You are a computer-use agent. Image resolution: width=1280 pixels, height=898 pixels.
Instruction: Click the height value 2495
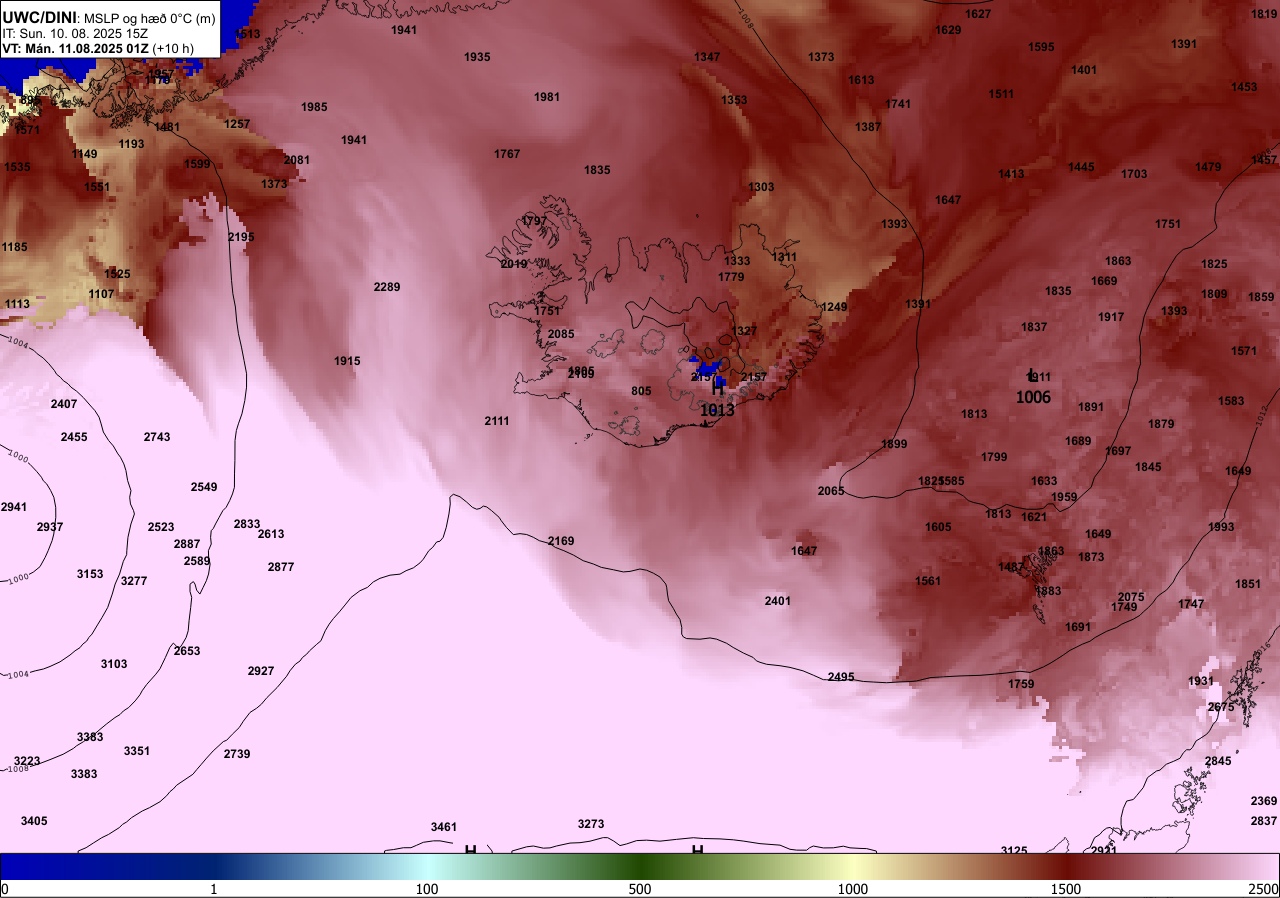point(841,677)
